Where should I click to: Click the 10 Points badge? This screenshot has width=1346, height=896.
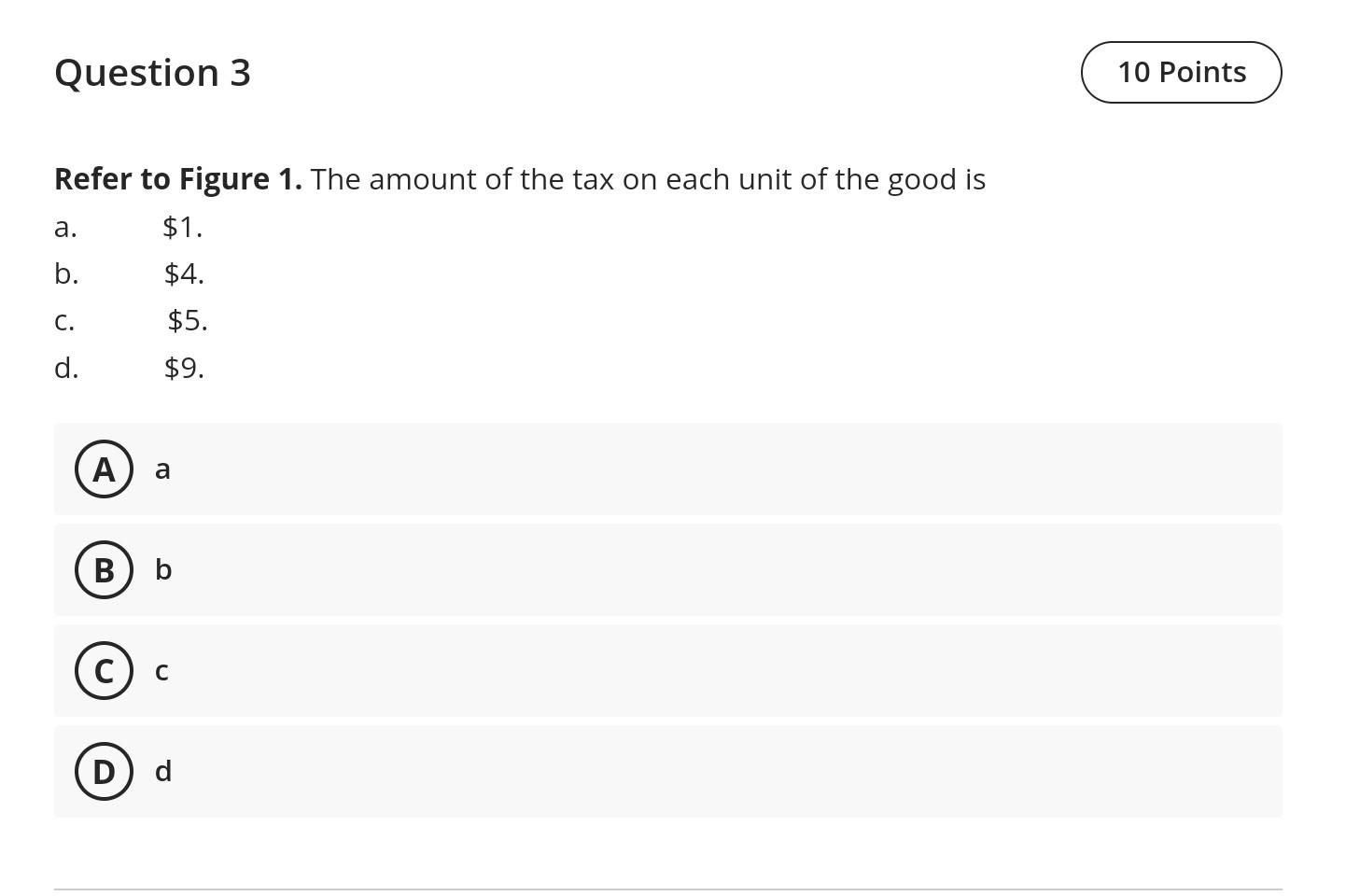[1181, 72]
